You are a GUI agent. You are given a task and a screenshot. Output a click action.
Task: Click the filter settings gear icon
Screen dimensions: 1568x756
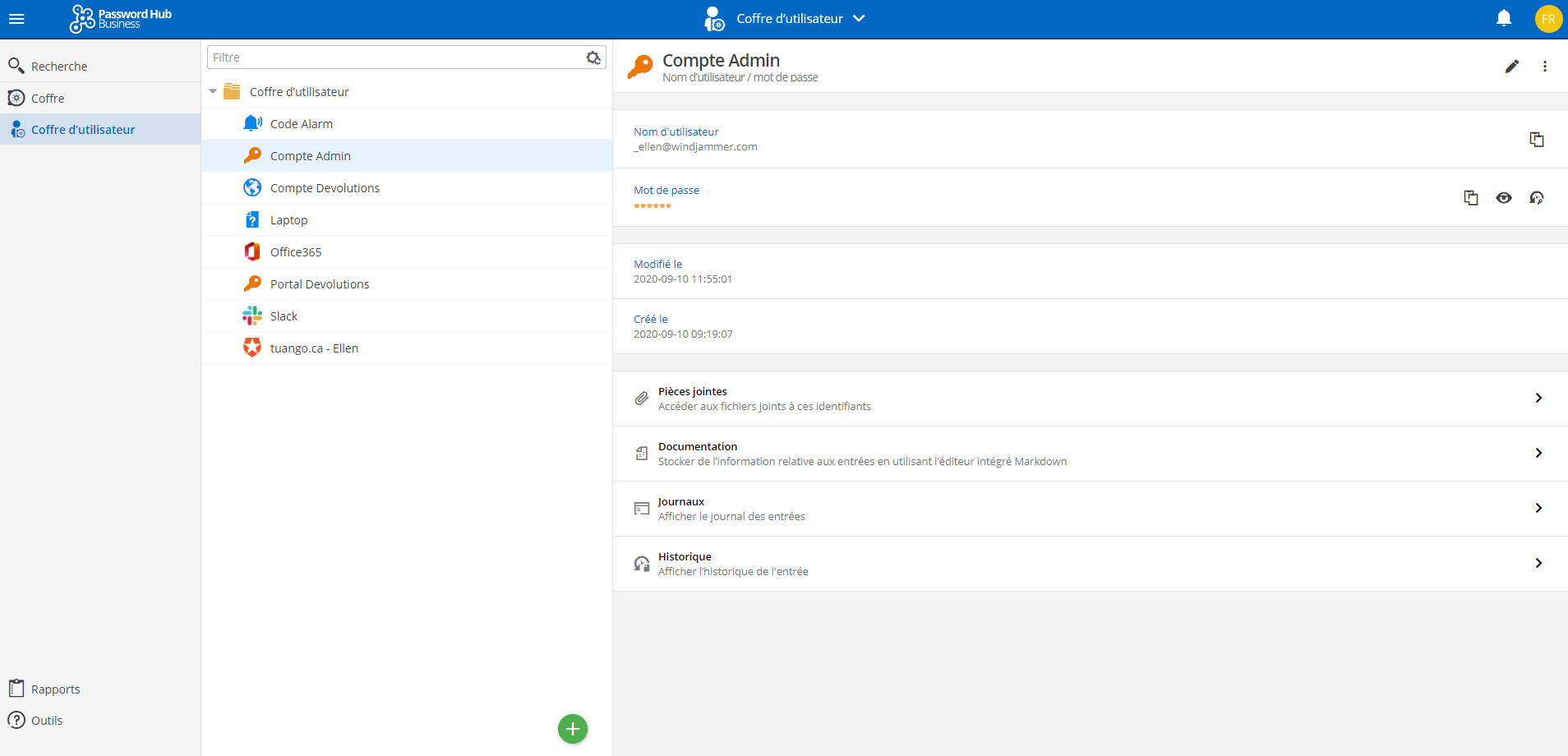click(593, 58)
